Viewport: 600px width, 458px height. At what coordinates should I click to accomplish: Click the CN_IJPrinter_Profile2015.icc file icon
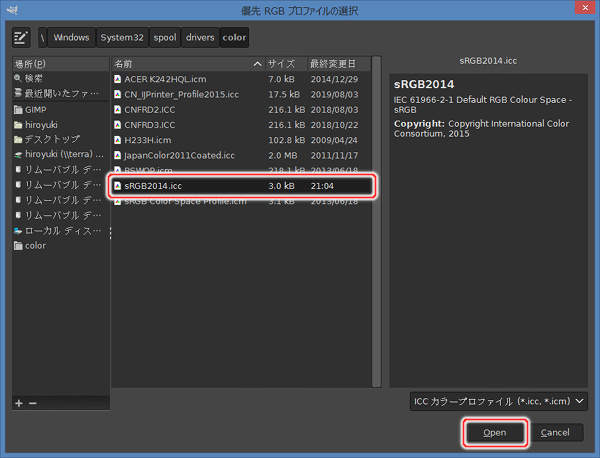pyautogui.click(x=117, y=95)
